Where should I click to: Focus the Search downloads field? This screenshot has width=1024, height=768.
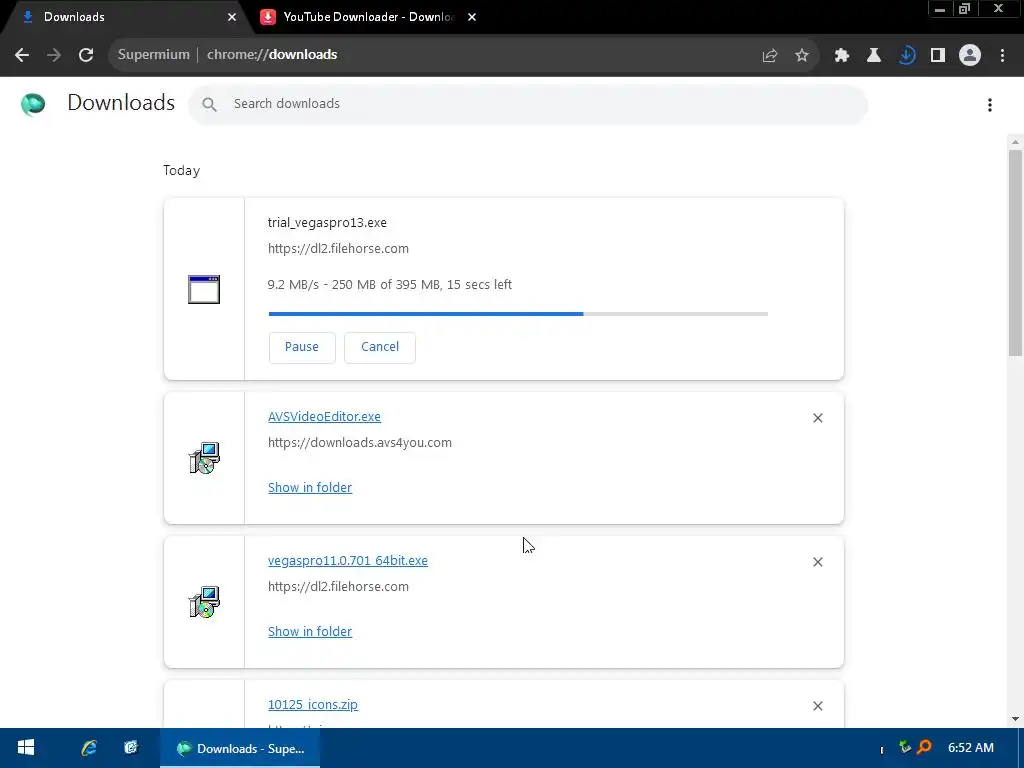click(528, 104)
